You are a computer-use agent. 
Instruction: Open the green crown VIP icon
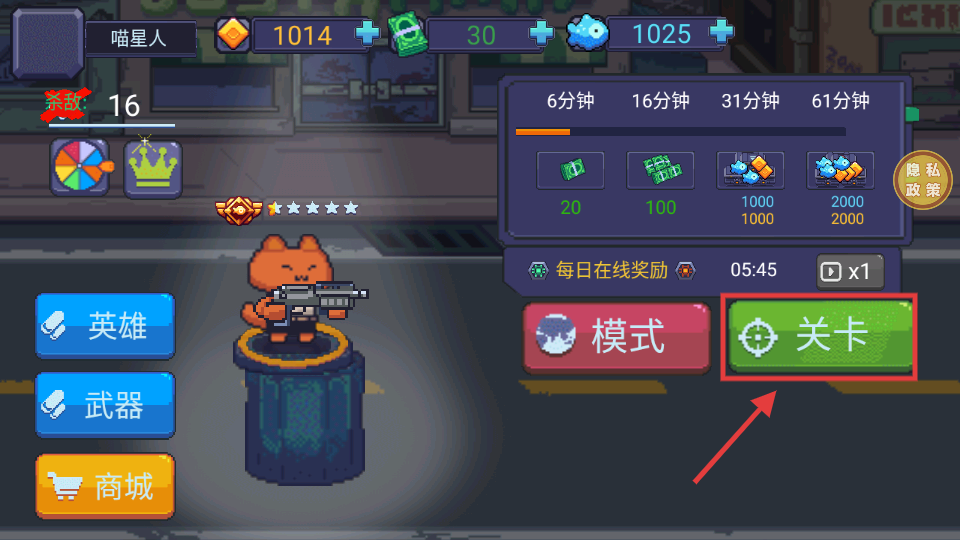(152, 168)
